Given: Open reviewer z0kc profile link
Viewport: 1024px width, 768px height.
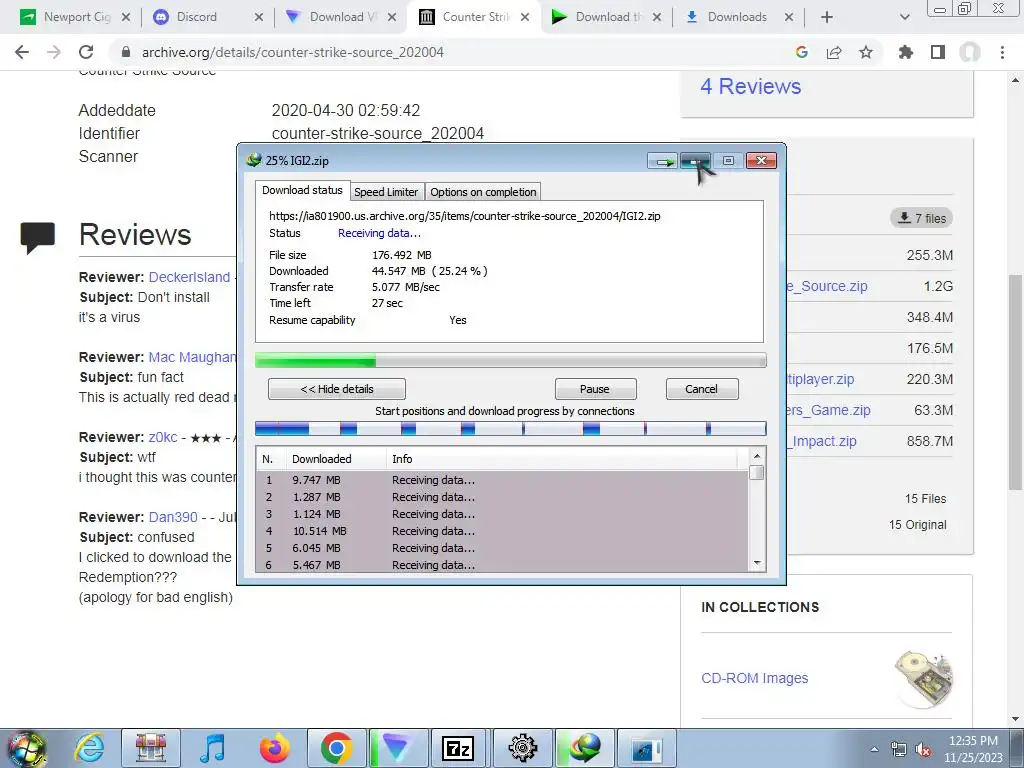Looking at the screenshot, I should (x=163, y=437).
